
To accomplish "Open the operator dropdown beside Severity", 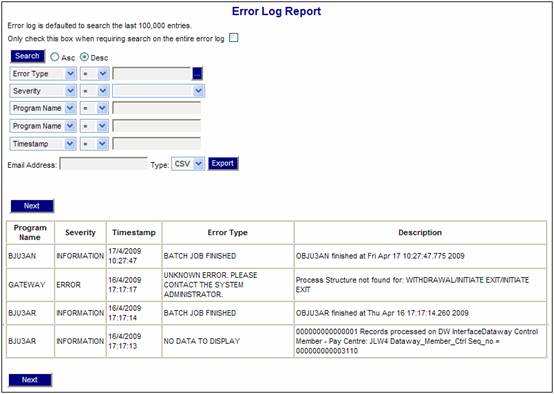I will point(94,91).
